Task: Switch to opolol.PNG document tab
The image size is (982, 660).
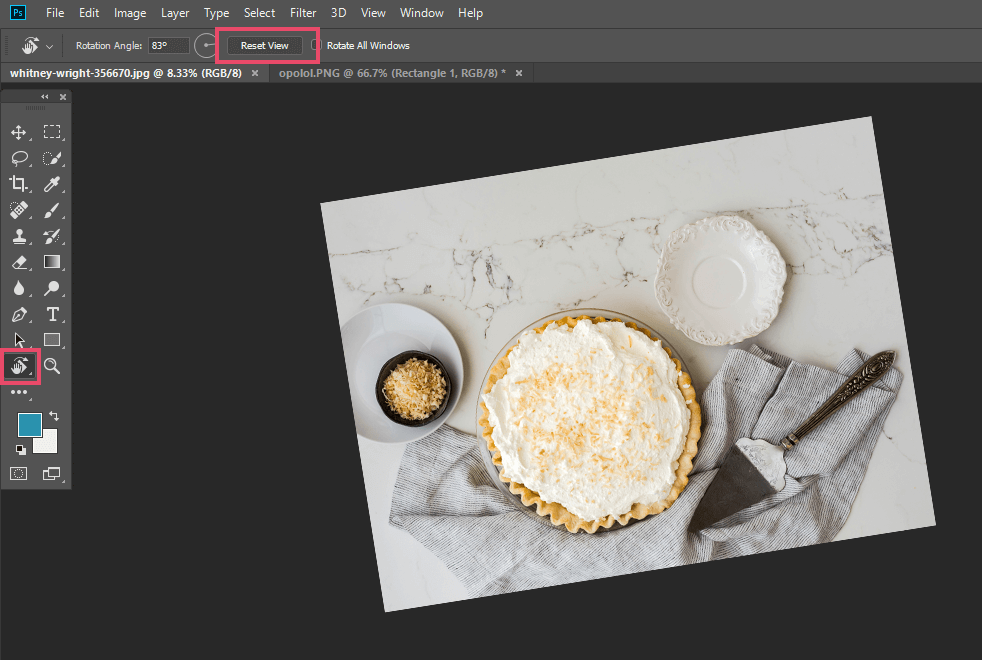Action: [392, 73]
